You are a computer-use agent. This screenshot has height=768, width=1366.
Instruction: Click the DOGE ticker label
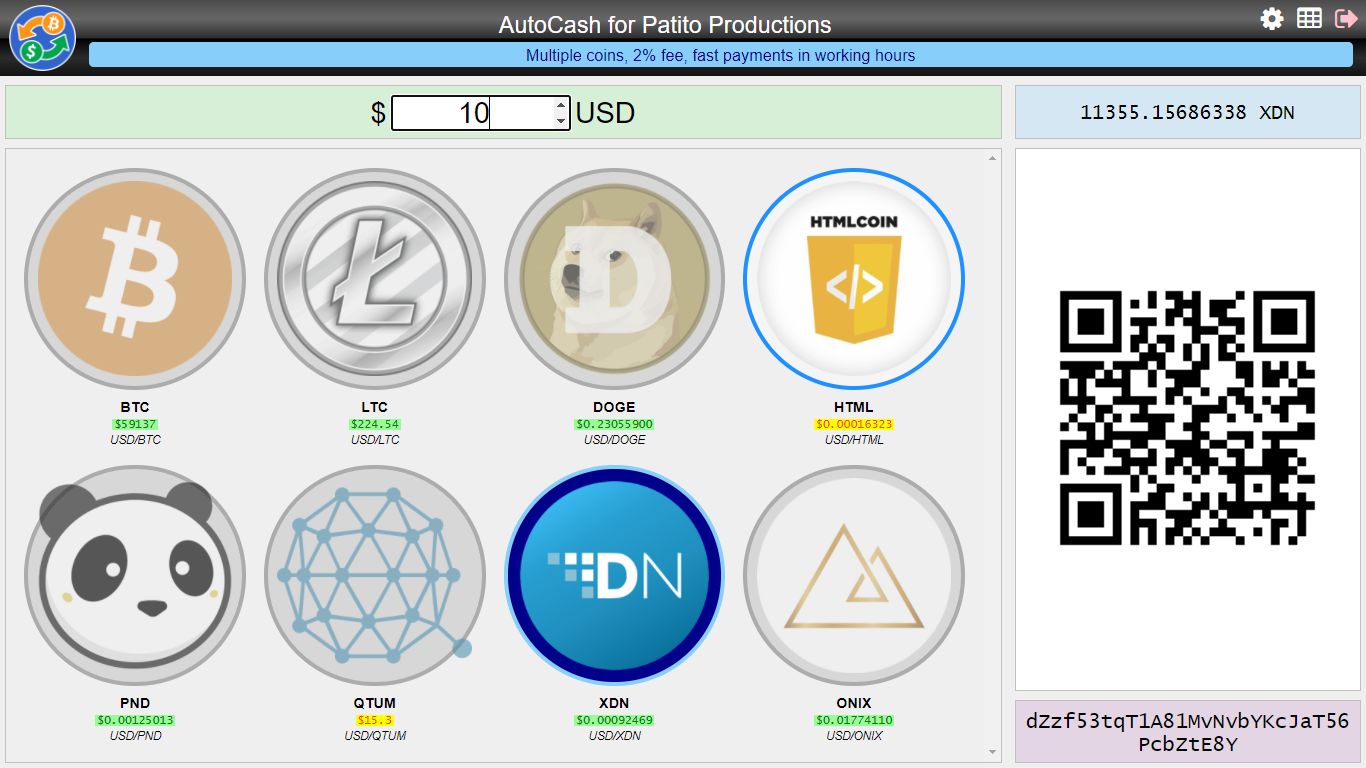pos(614,407)
